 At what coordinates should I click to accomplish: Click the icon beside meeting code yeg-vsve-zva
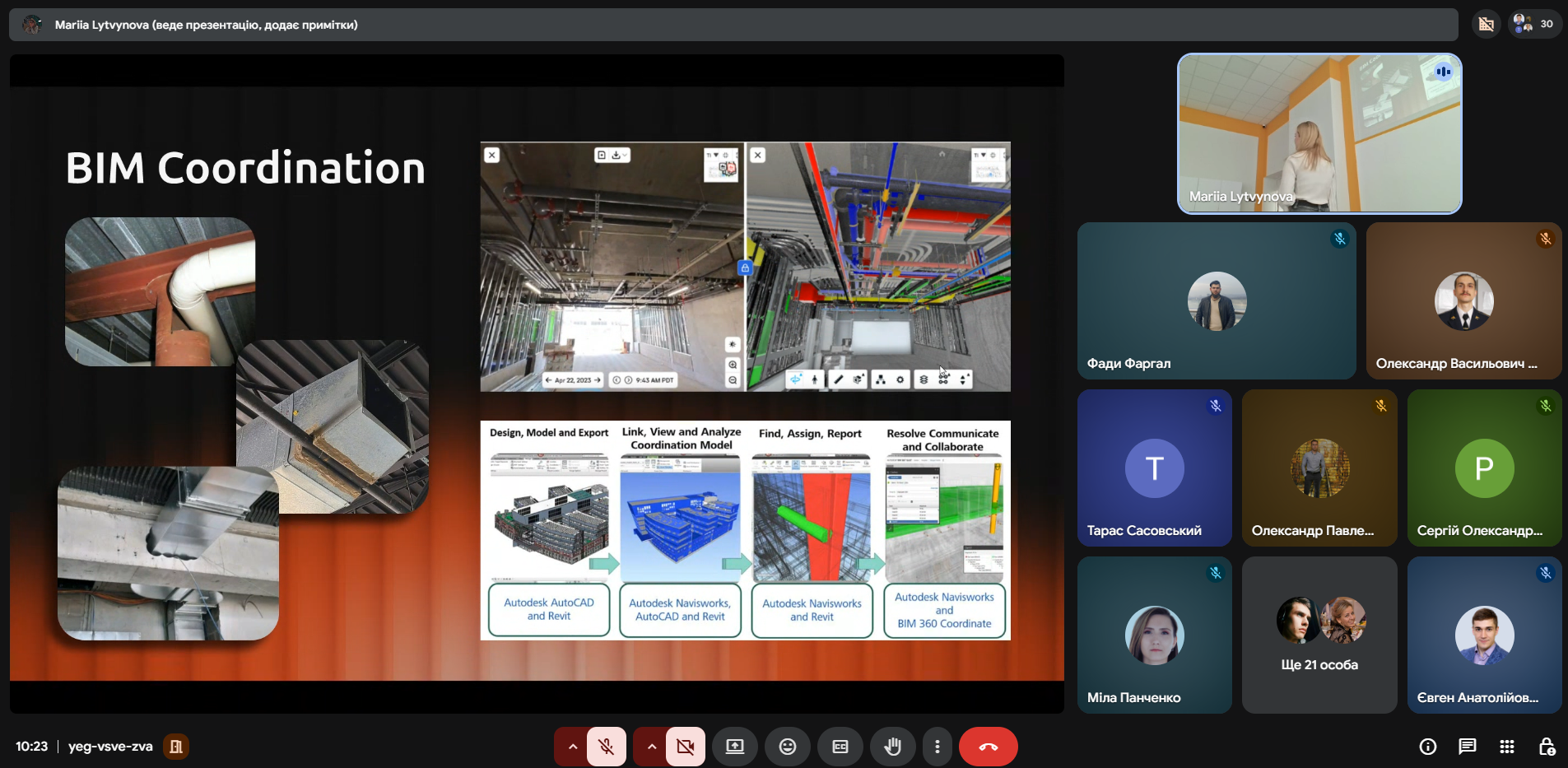click(175, 747)
